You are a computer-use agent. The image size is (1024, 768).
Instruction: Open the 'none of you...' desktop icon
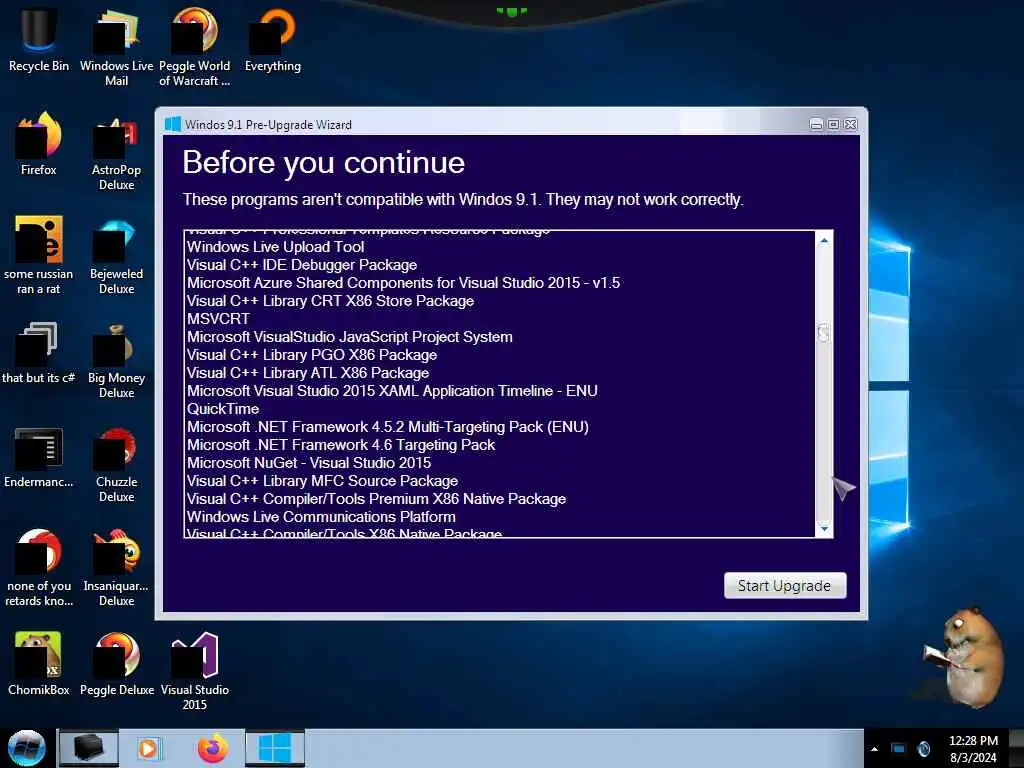pyautogui.click(x=39, y=566)
